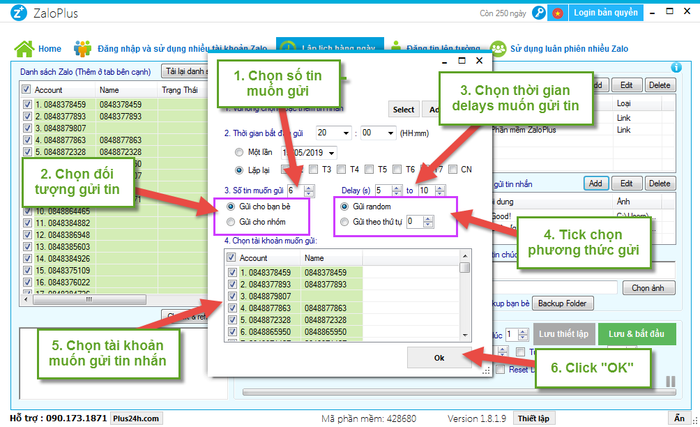Tick T6 weekday checkbox

(396, 169)
